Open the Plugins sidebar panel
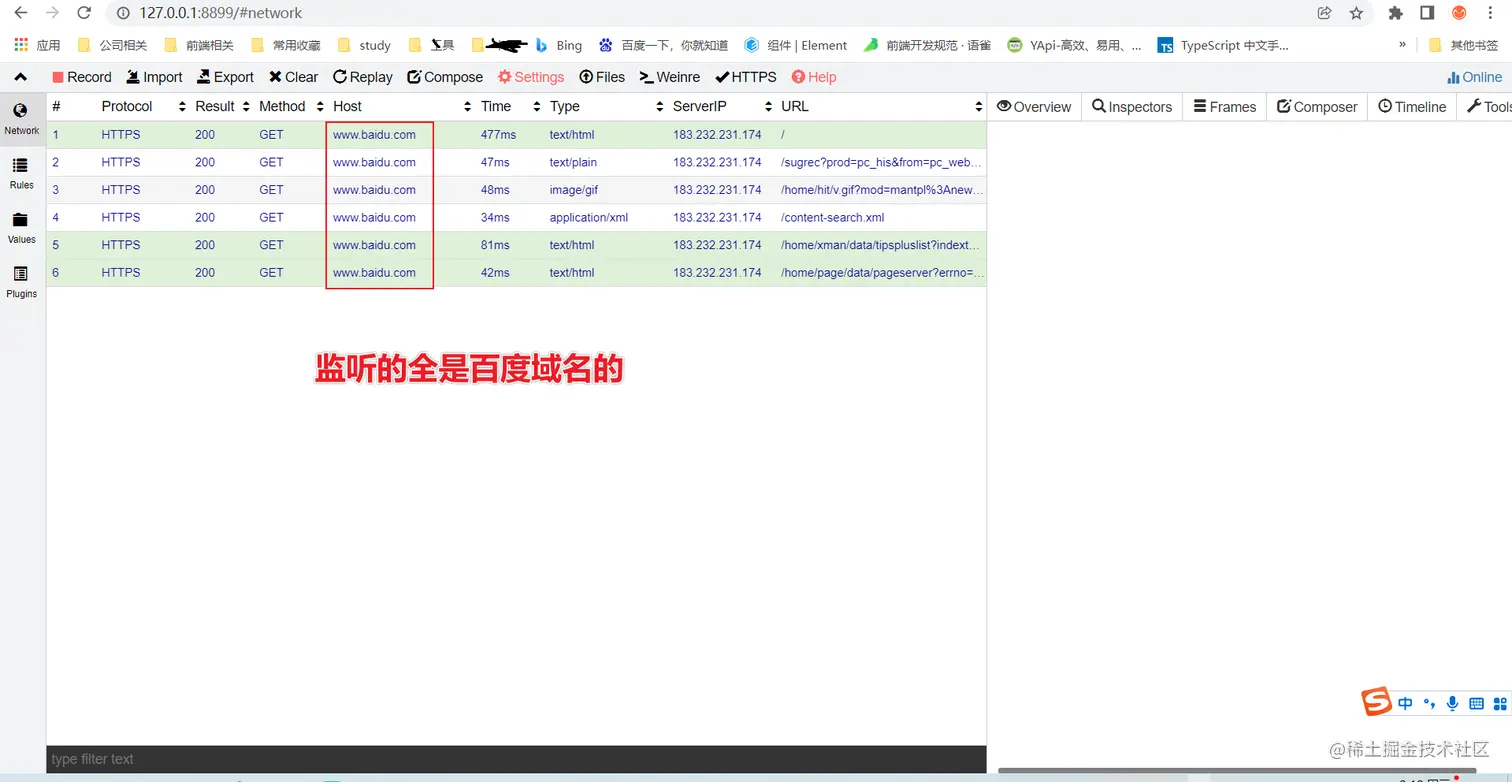Viewport: 1512px width, 782px height. 21,282
